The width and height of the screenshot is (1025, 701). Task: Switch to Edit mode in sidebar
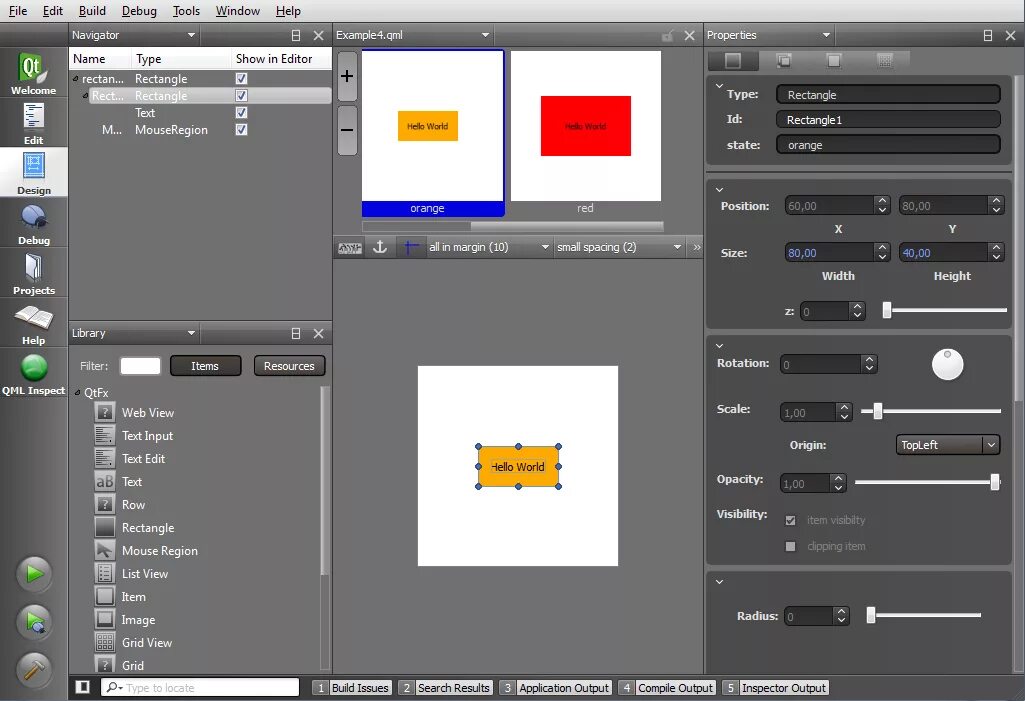(x=33, y=123)
